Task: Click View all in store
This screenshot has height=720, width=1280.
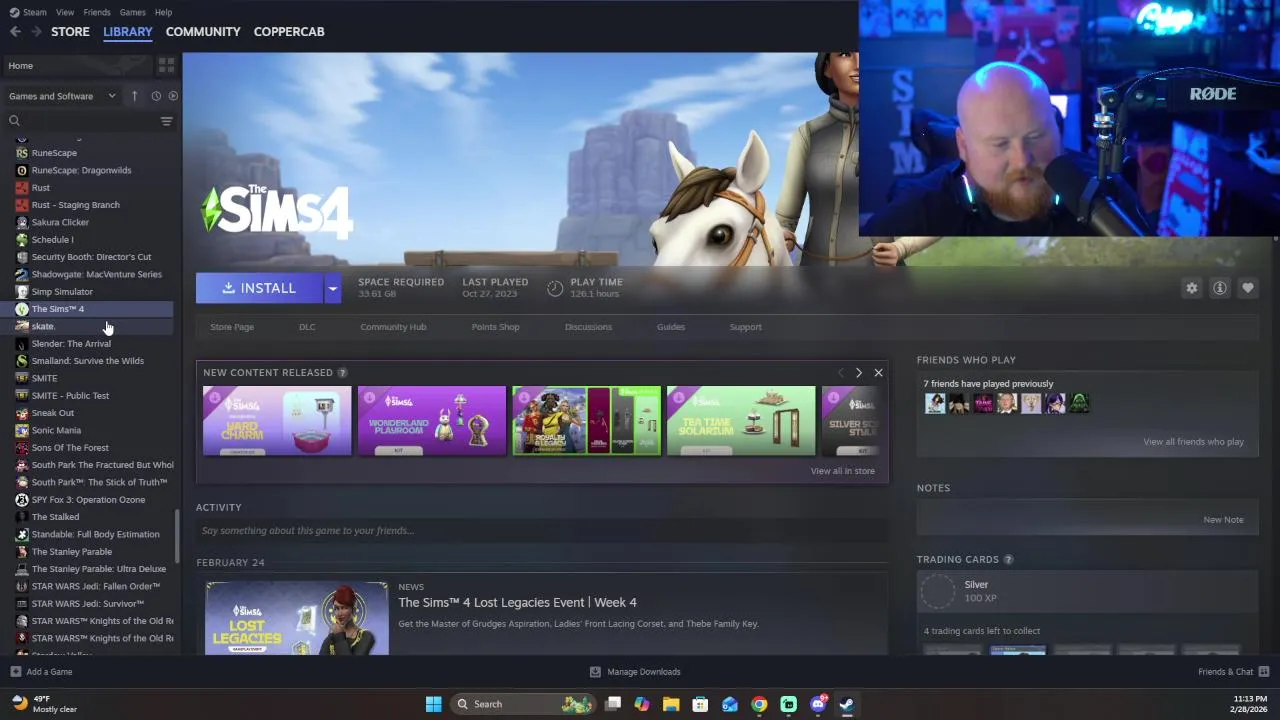Action: pyautogui.click(x=842, y=471)
